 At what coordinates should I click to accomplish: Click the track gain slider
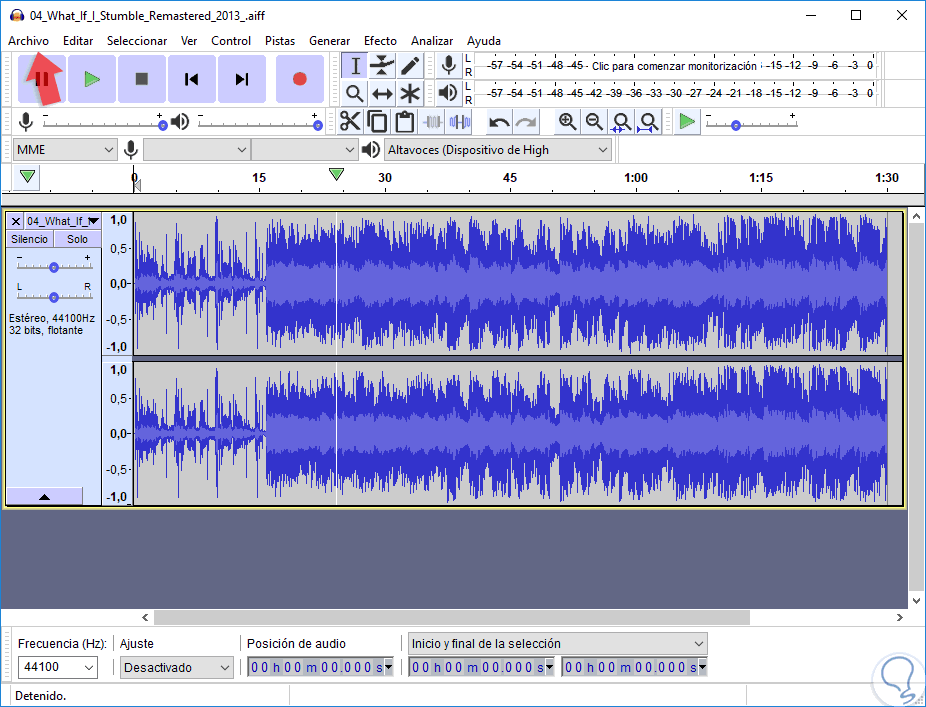(54, 267)
